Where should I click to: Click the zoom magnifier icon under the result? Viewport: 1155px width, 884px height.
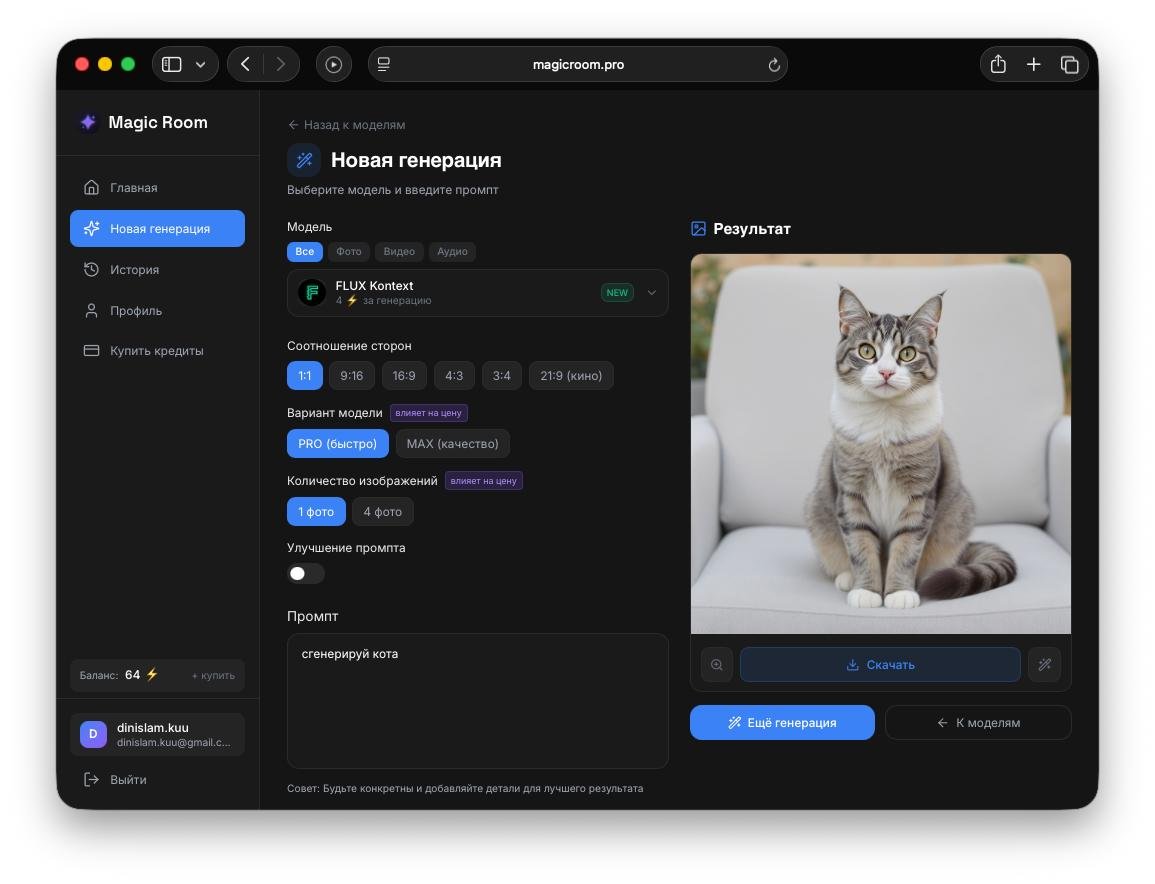tap(717, 664)
